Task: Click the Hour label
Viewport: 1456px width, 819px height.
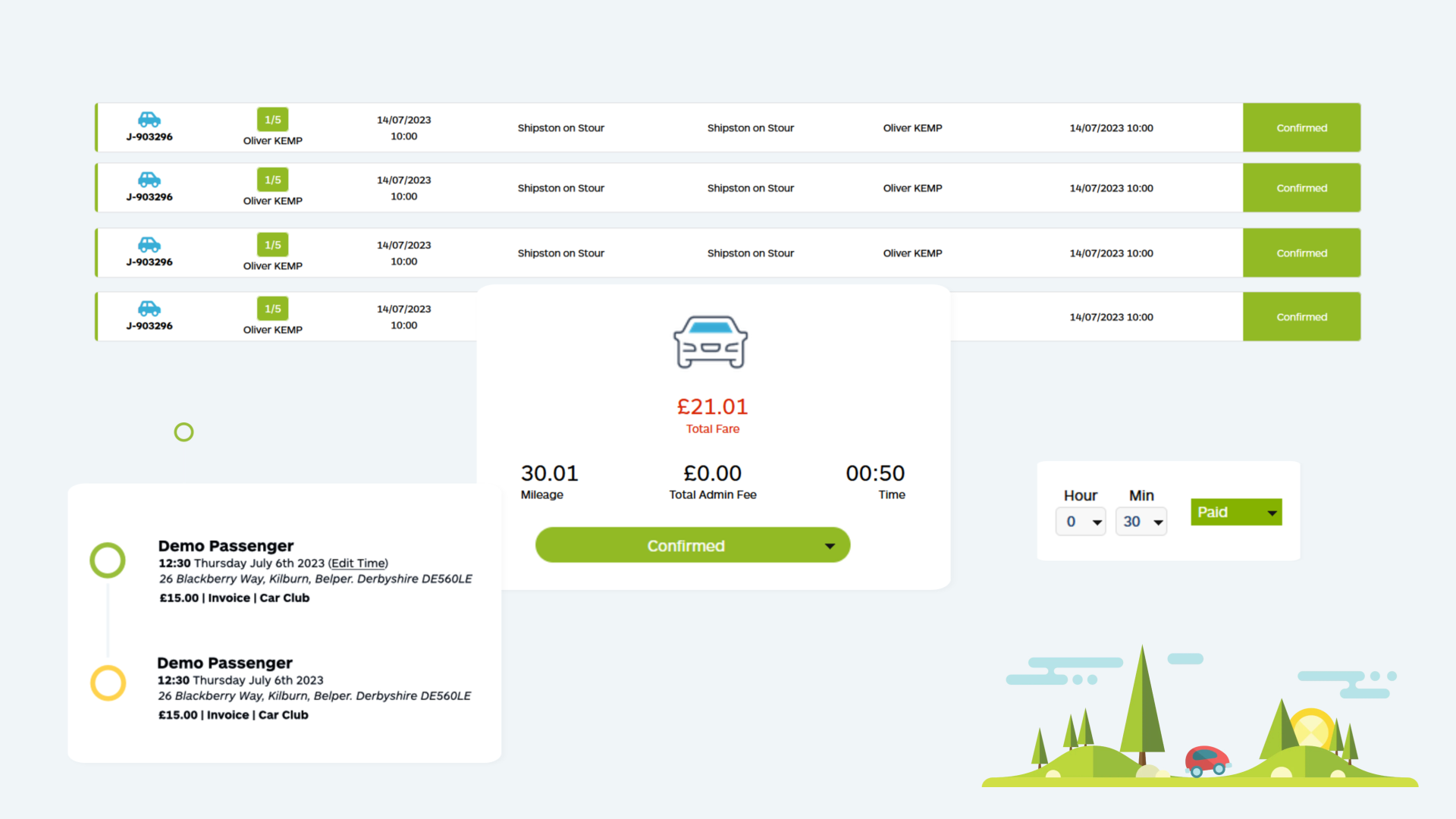Action: [x=1081, y=495]
